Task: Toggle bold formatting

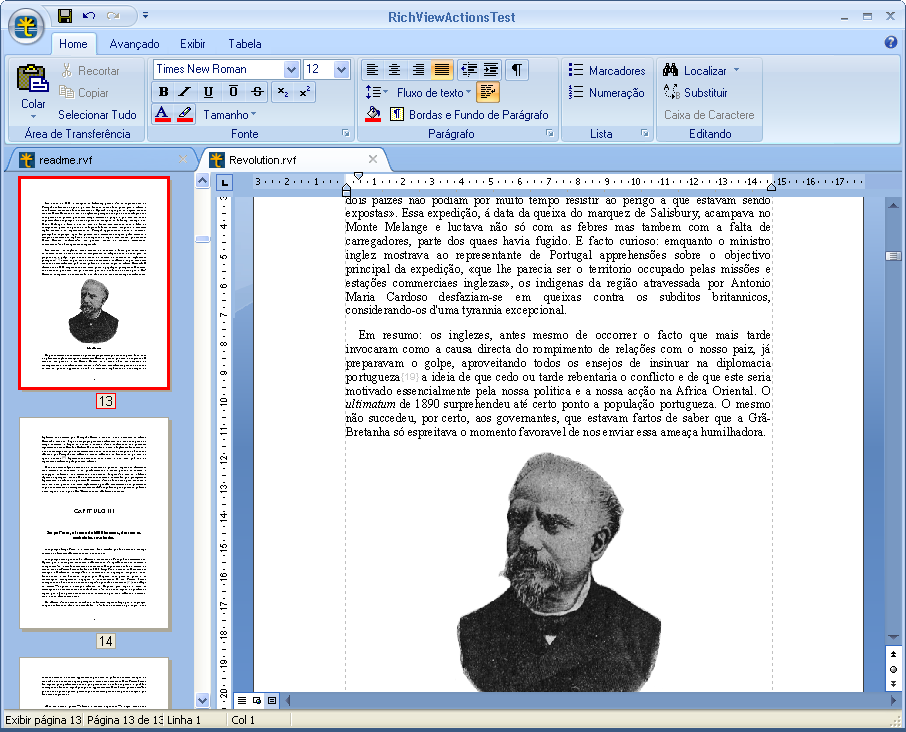Action: click(164, 92)
